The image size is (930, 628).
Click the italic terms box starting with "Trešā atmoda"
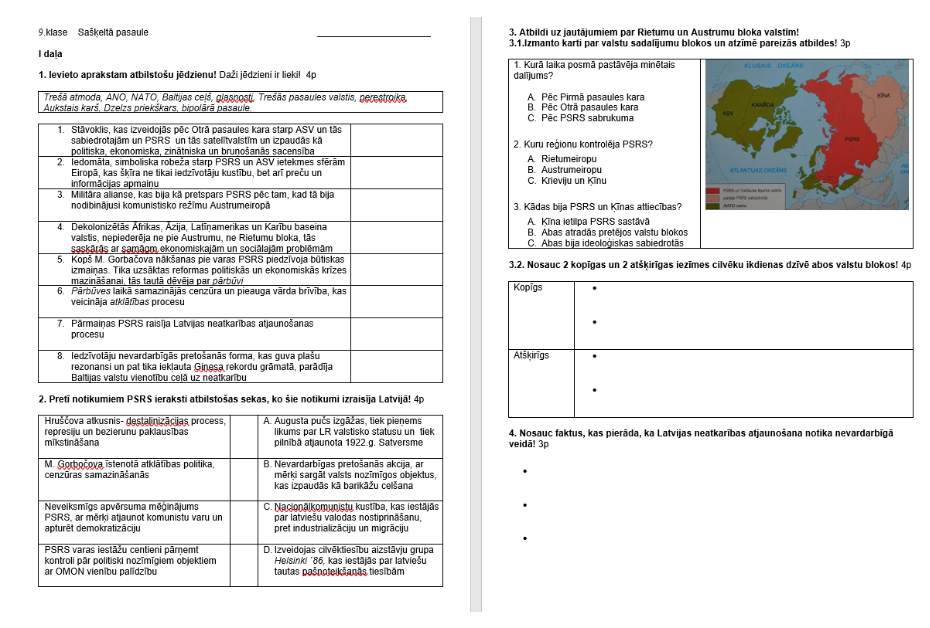240,102
